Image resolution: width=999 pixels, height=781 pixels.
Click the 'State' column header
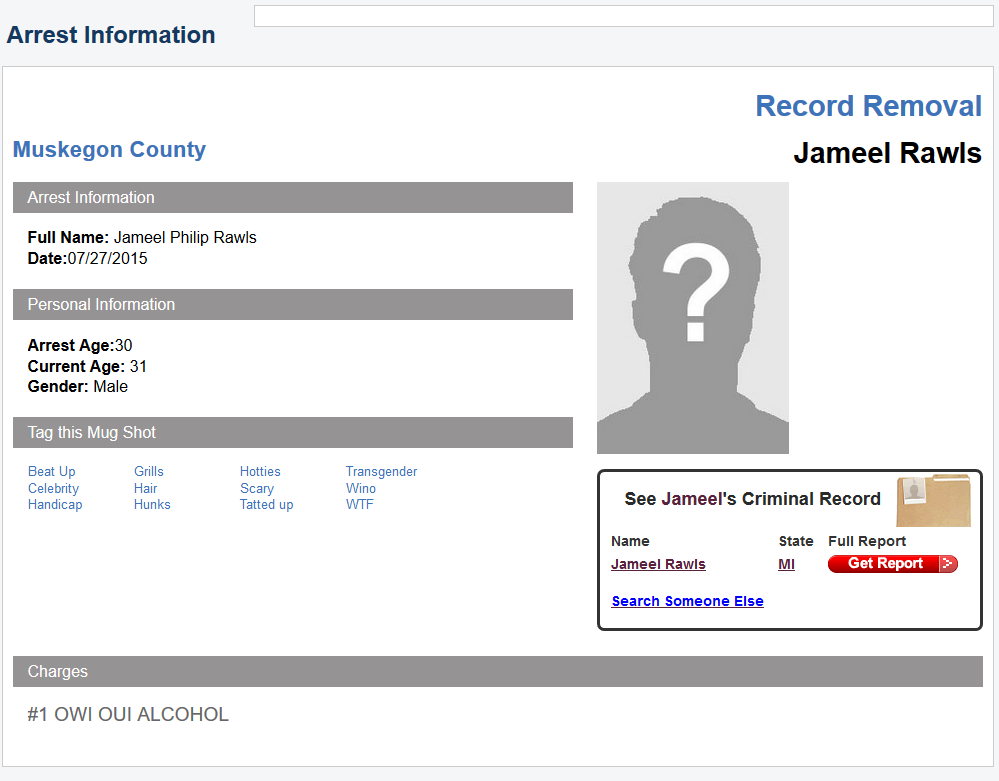(x=796, y=541)
